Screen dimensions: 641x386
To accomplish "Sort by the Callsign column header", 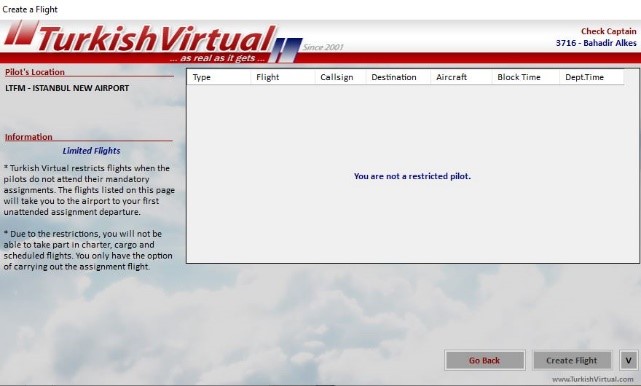I will 340,77.
